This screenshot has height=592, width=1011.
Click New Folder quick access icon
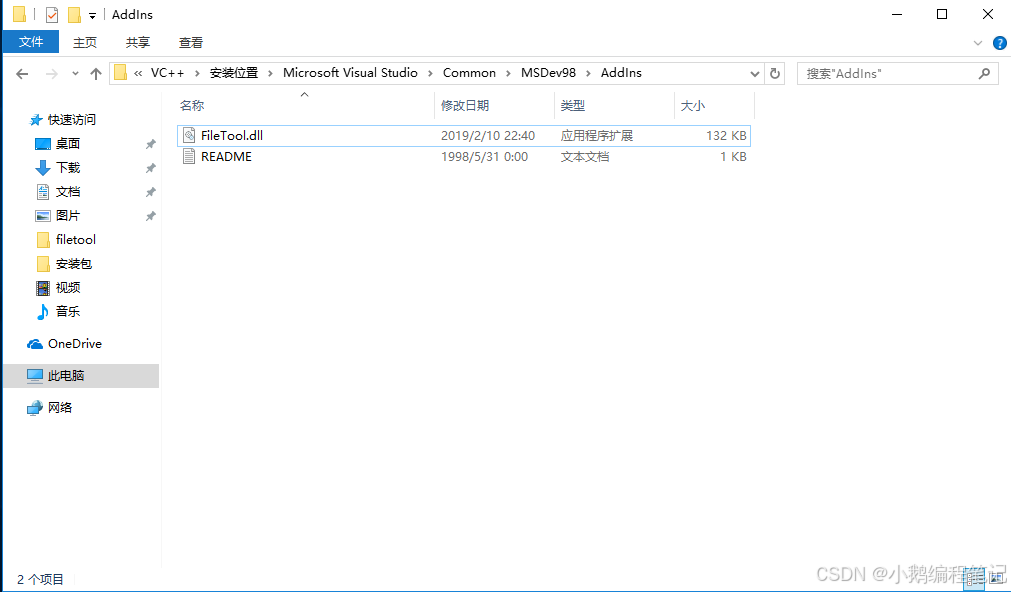click(74, 14)
